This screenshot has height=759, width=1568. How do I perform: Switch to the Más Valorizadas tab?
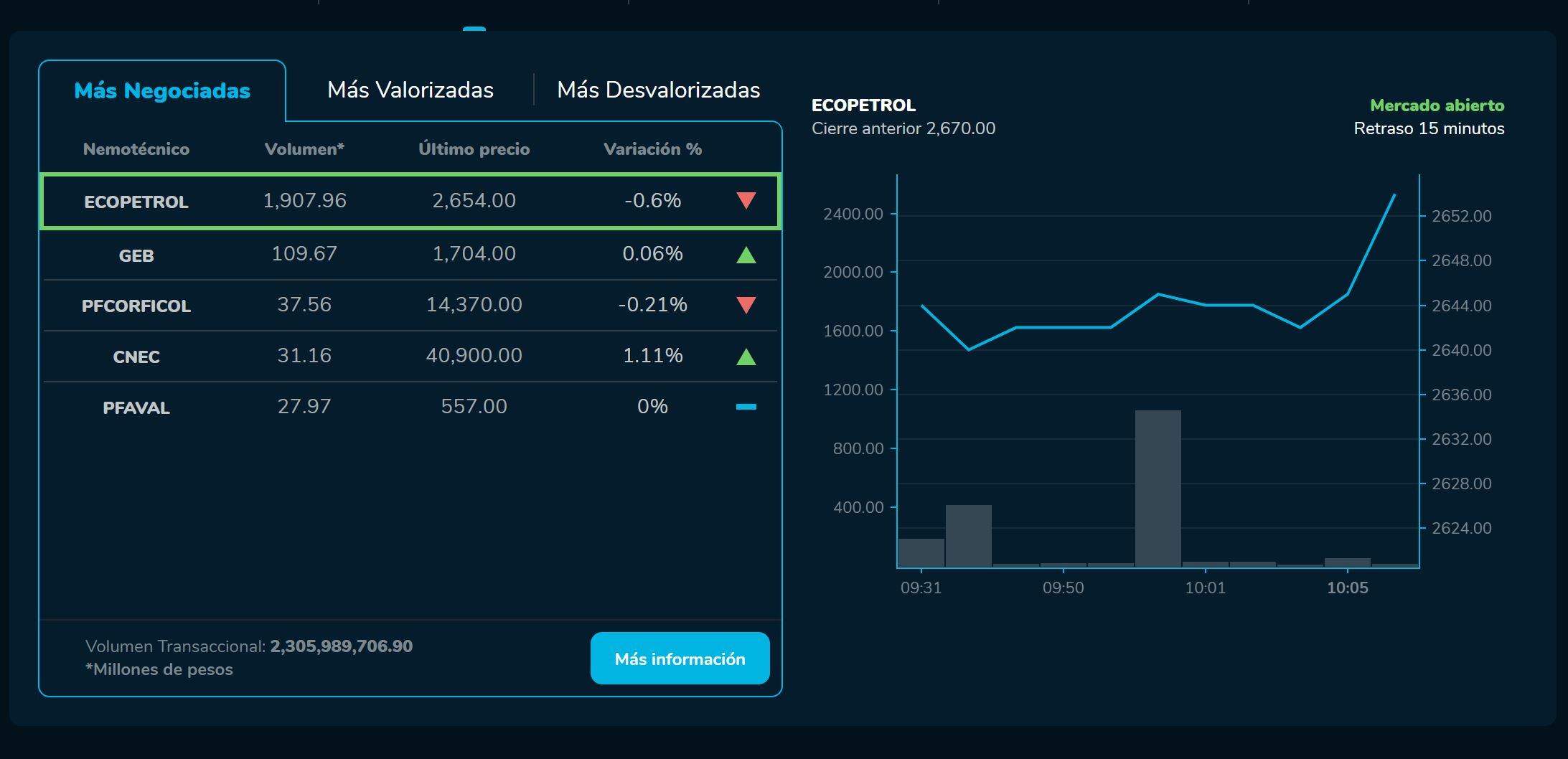coord(410,90)
